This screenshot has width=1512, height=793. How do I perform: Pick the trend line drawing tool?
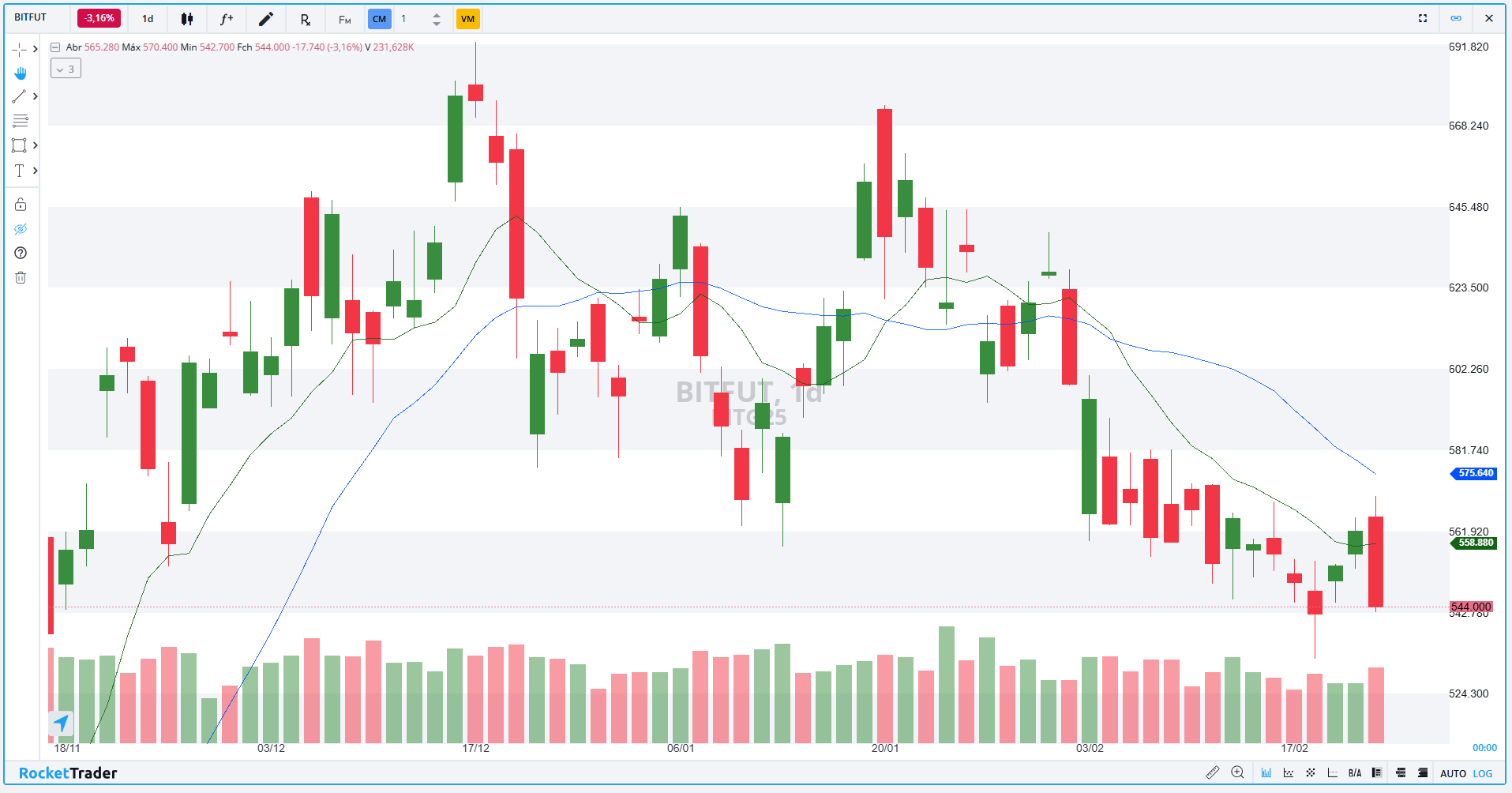pyautogui.click(x=20, y=96)
